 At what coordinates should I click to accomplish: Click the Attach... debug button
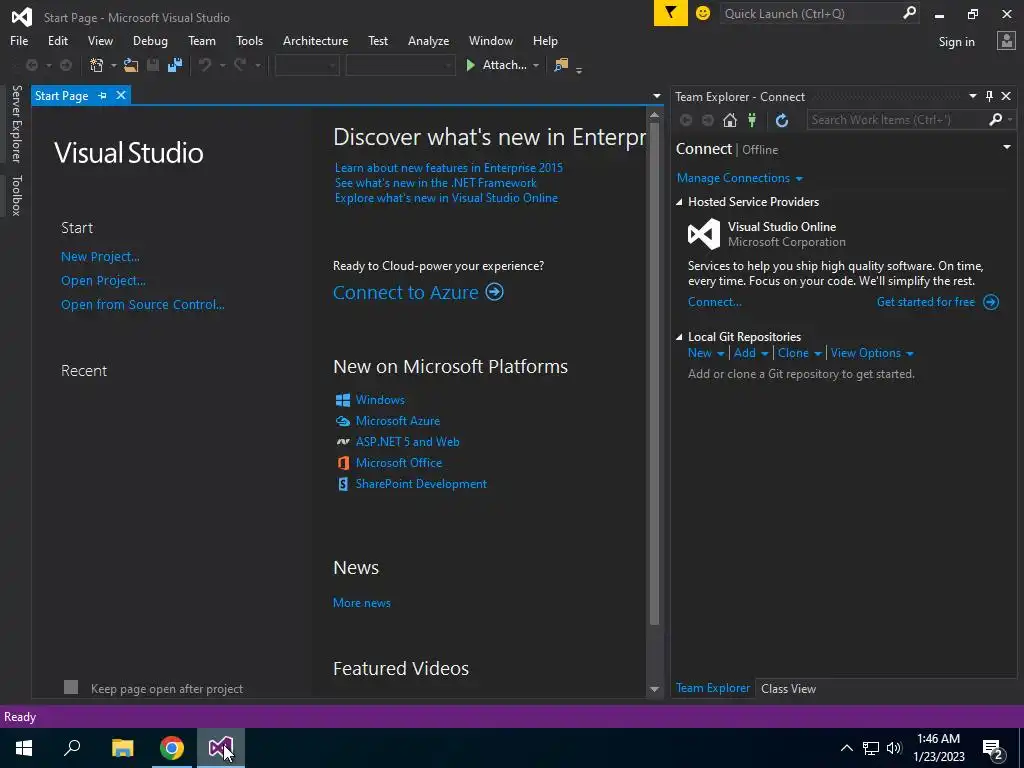coord(496,65)
